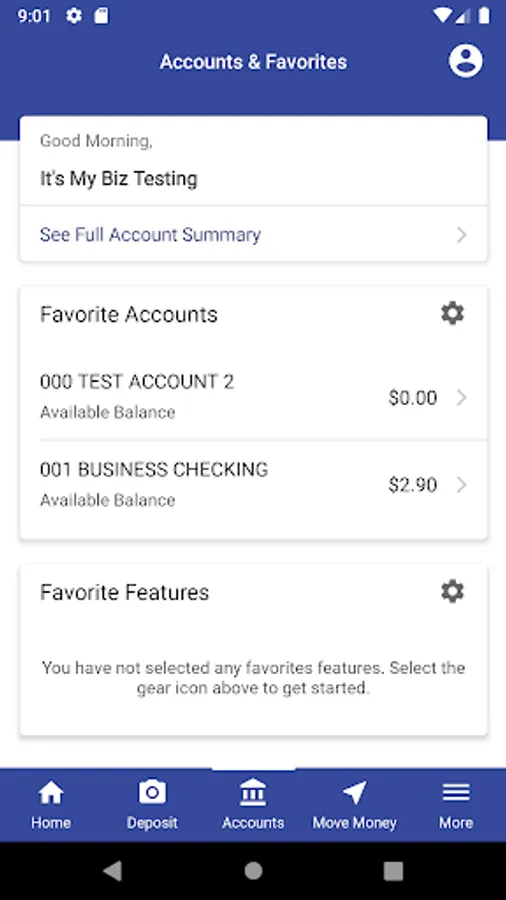This screenshot has width=506, height=900.
Task: Expand the 000 TEST ACCOUNT 2 chevron
Action: 461,397
